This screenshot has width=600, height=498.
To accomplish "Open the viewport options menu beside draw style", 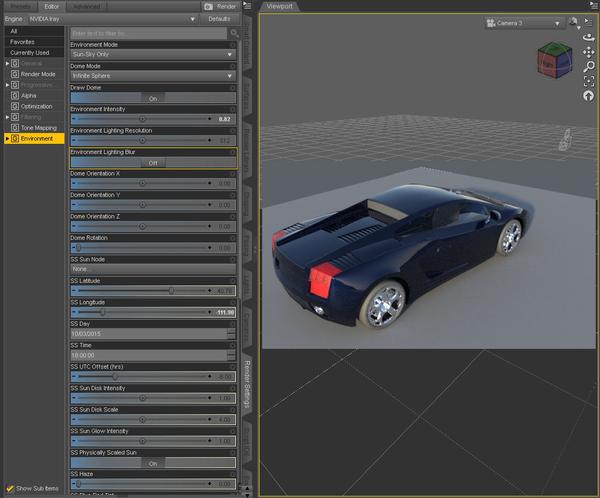I will point(587,21).
